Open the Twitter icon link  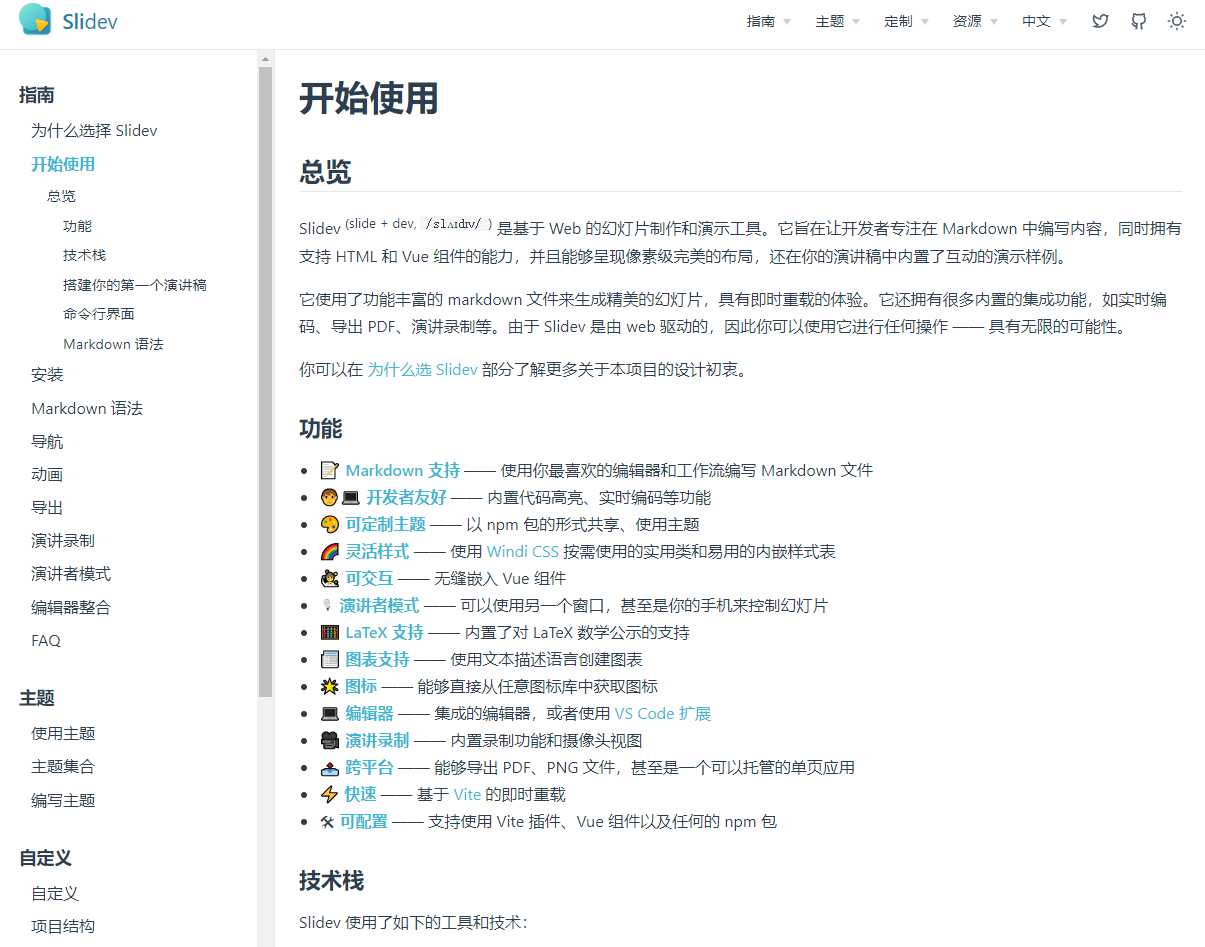(1100, 21)
